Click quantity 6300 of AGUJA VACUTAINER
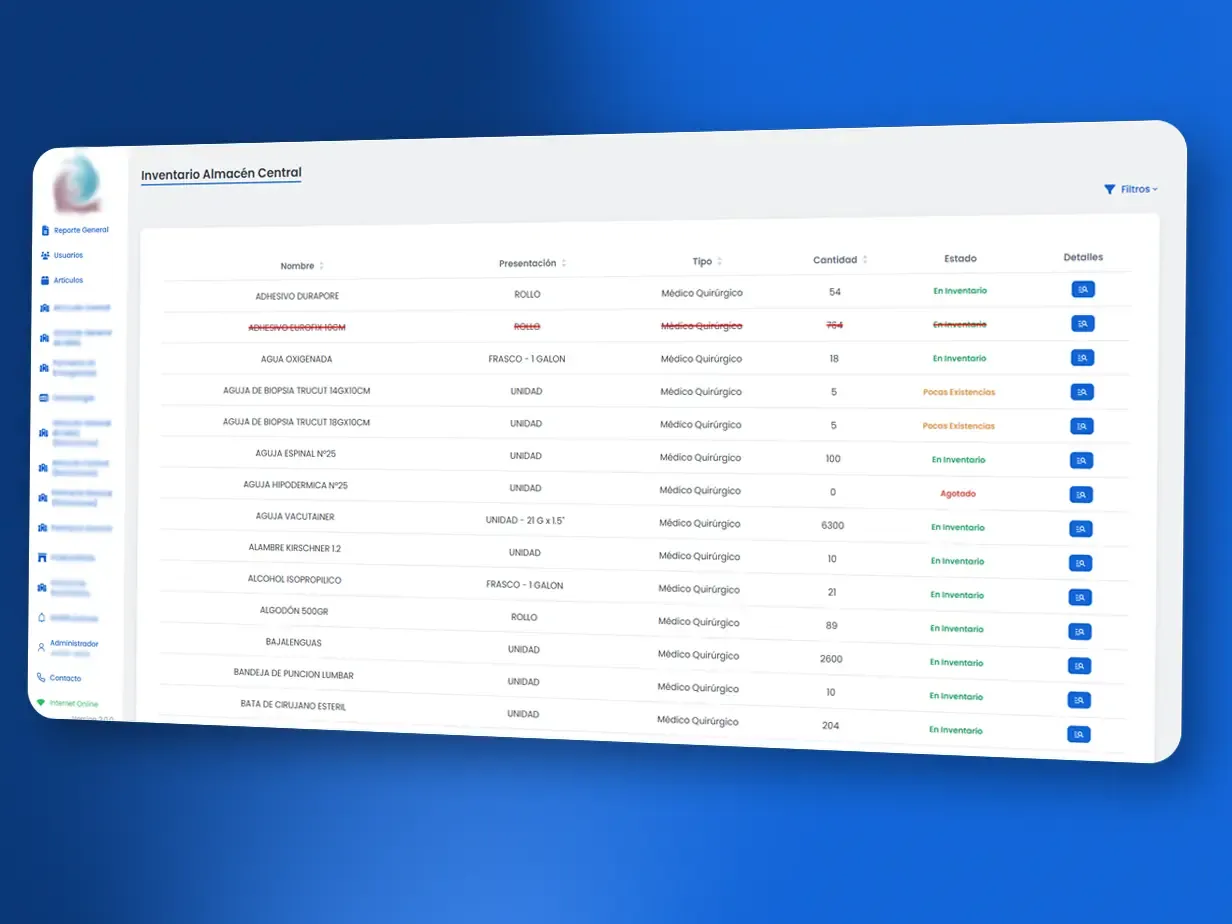This screenshot has height=924, width=1232. point(833,525)
